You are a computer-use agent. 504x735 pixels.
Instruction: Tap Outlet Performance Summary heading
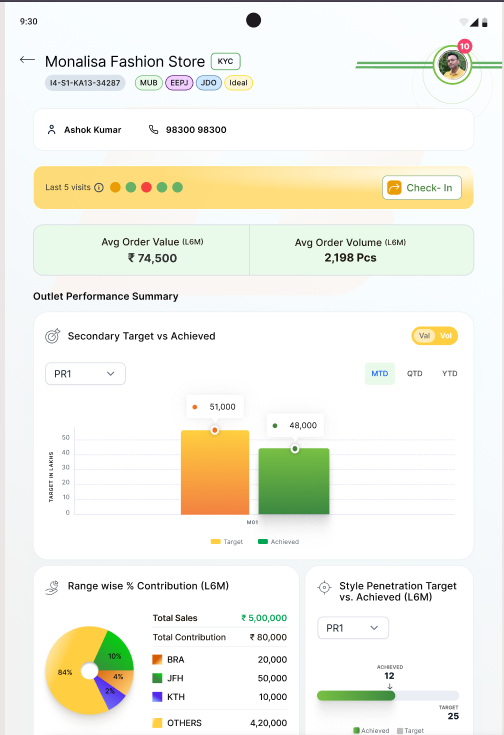click(105, 296)
